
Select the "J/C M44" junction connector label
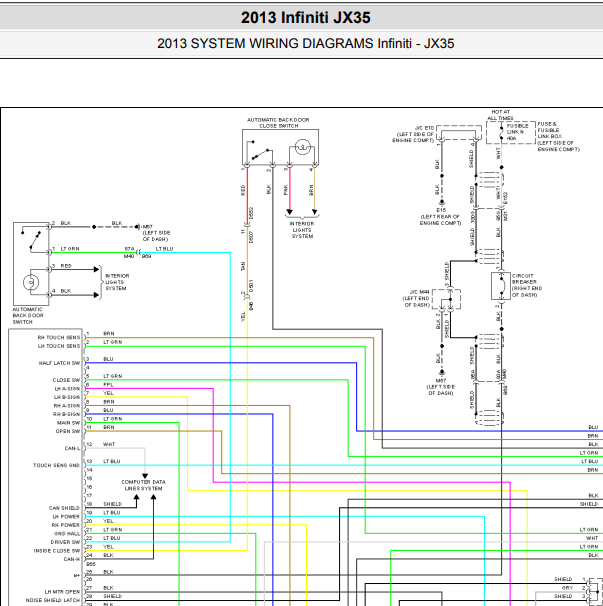(419, 292)
